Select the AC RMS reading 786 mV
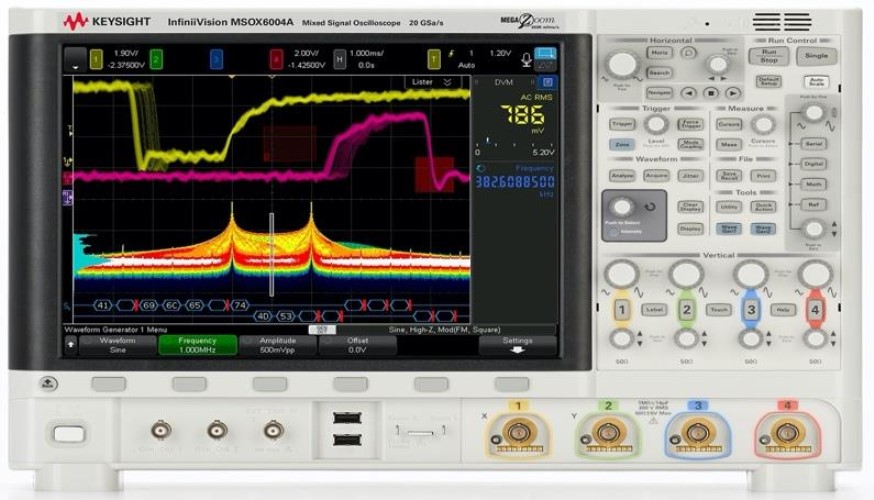 click(x=522, y=116)
